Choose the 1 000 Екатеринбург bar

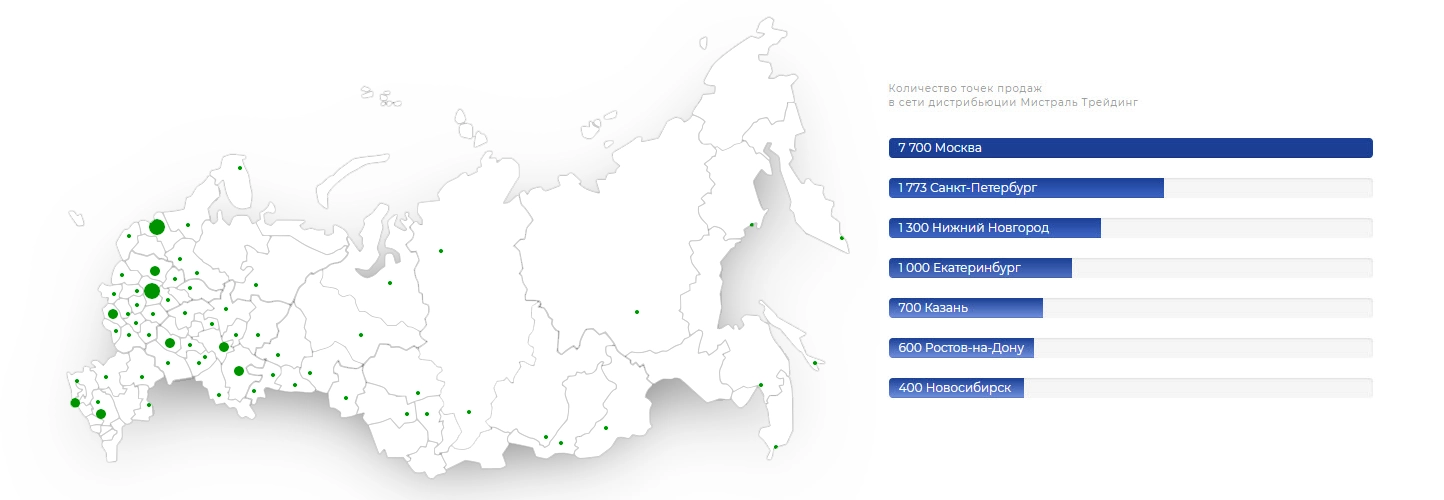(980, 268)
